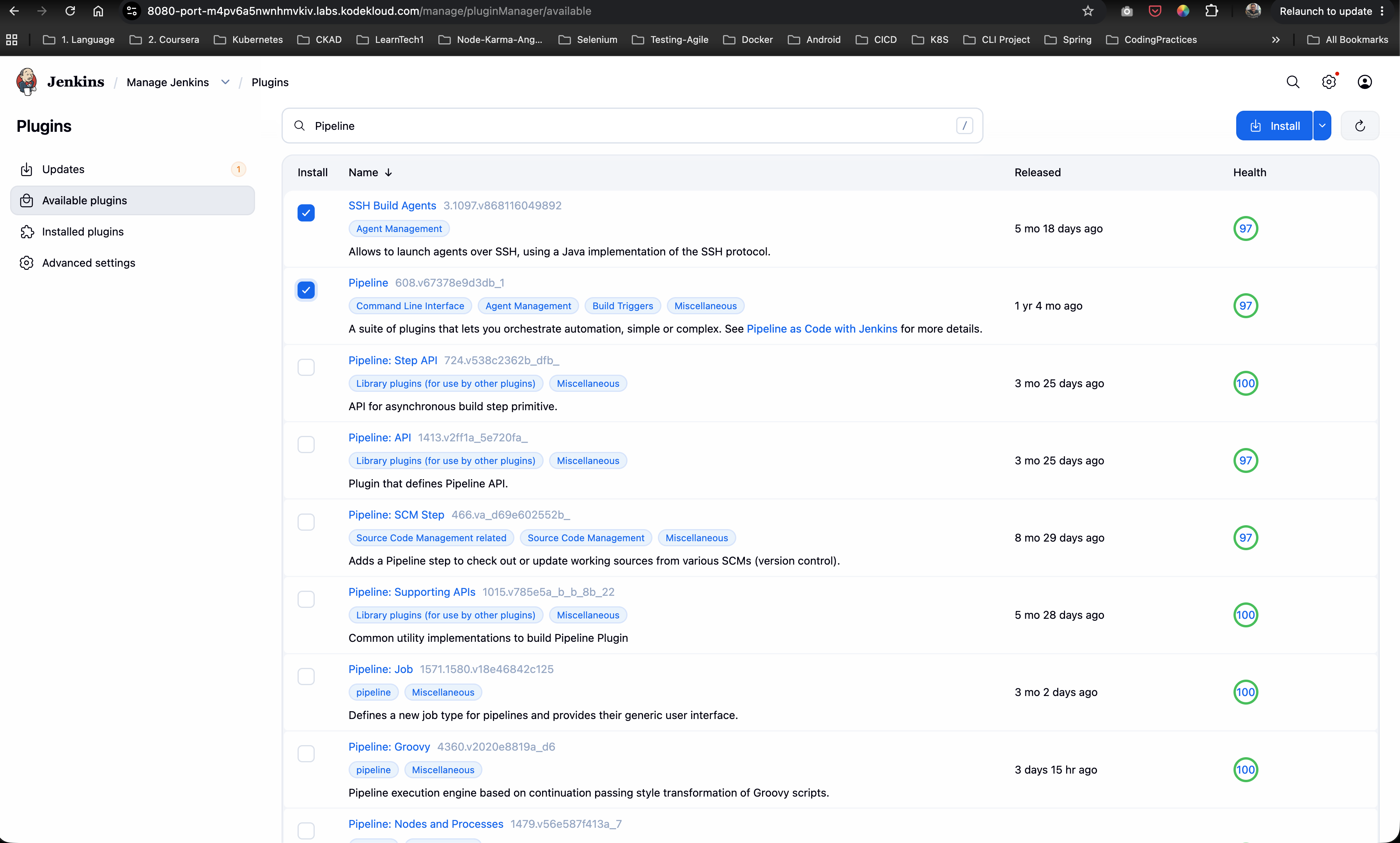The height and width of the screenshot is (843, 1400).
Task: Reload the page with browser refresh icon
Action: coord(70,11)
